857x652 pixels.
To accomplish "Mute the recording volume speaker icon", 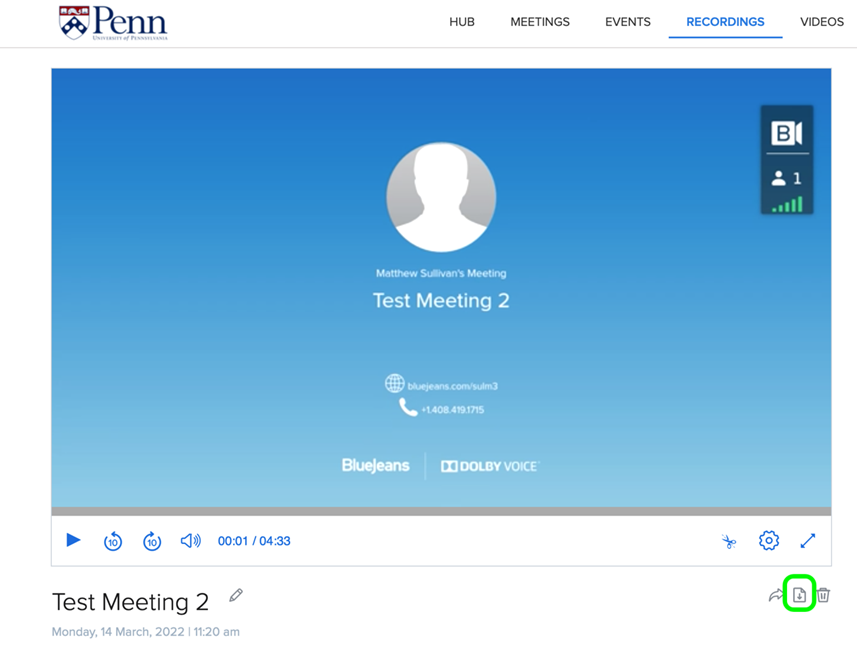I will coord(191,541).
